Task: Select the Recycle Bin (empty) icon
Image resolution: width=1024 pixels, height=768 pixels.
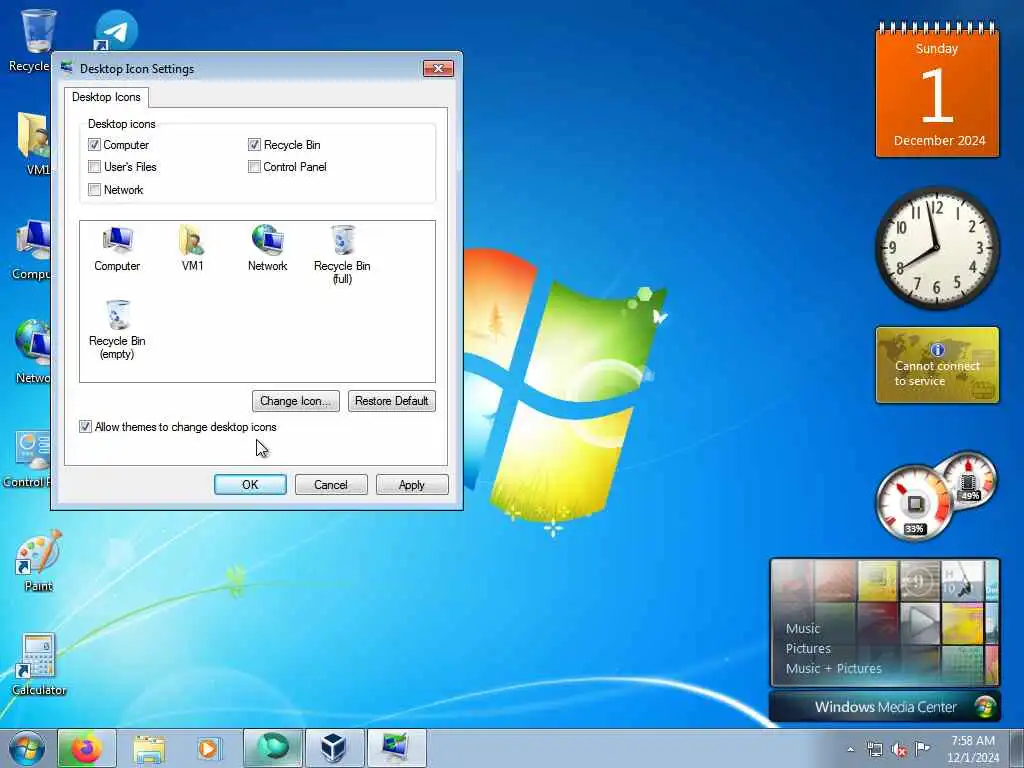Action: tap(117, 330)
